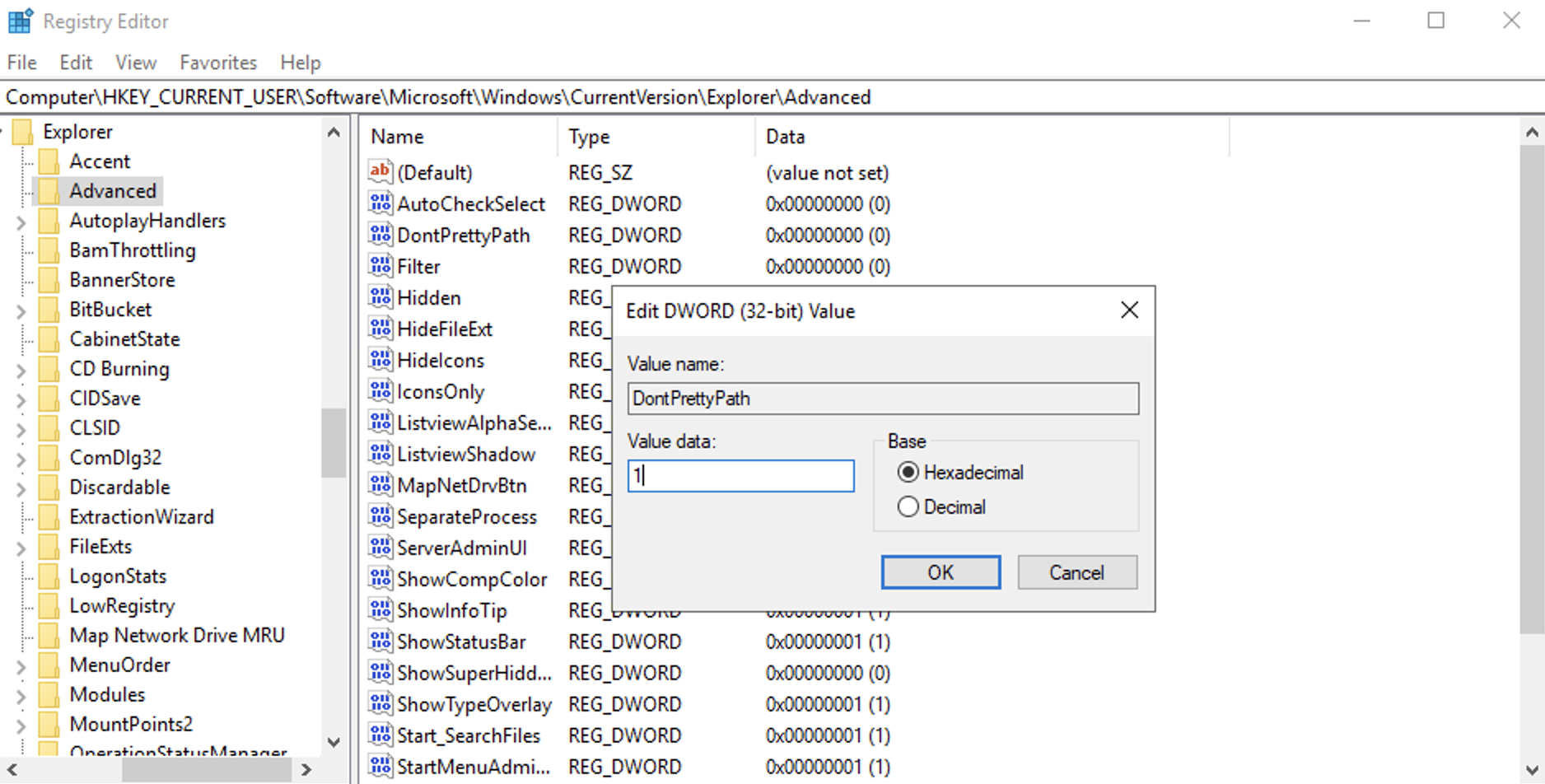Open the Help menu
This screenshot has width=1545, height=784.
[x=301, y=63]
